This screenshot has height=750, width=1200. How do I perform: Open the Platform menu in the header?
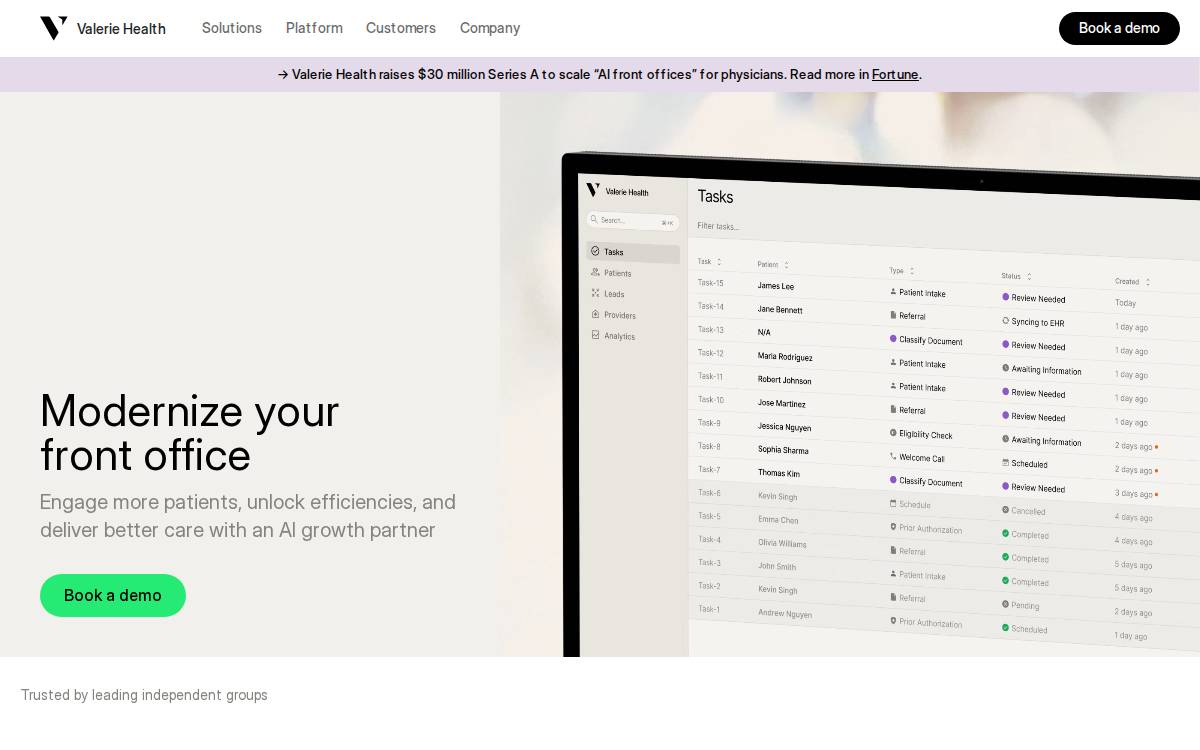pyautogui.click(x=314, y=28)
